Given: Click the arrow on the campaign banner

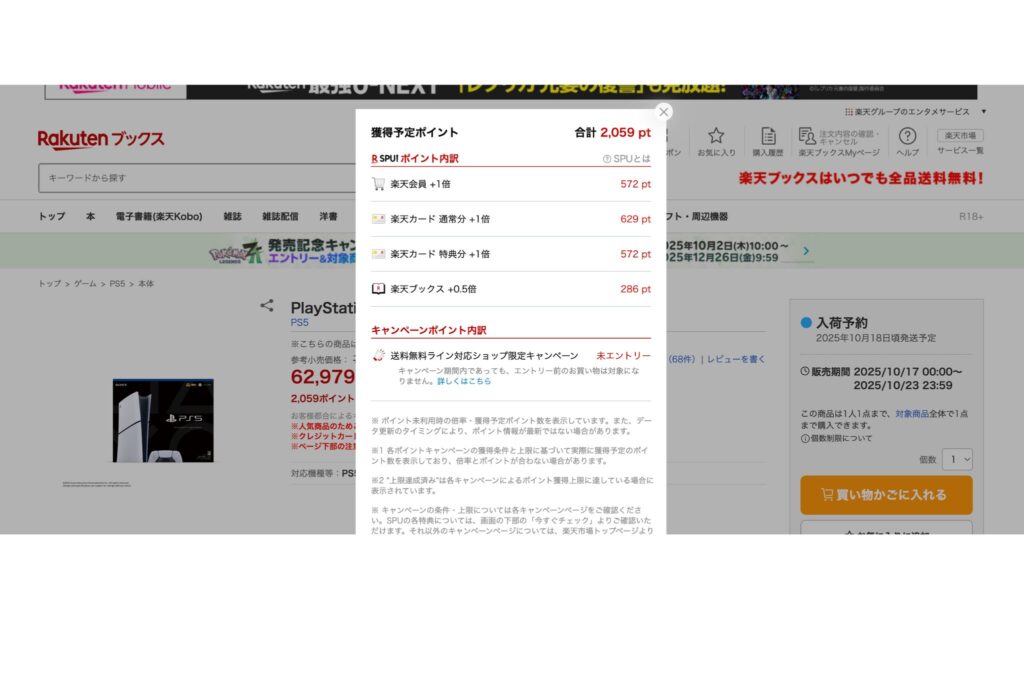Looking at the screenshot, I should click(806, 252).
